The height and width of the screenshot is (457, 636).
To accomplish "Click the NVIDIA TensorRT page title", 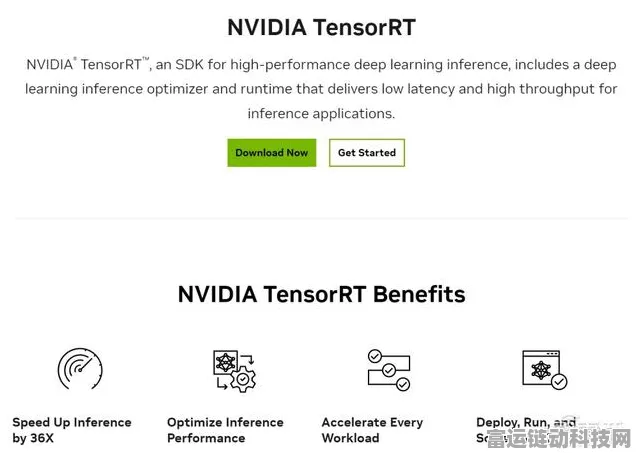I will pos(321,28).
